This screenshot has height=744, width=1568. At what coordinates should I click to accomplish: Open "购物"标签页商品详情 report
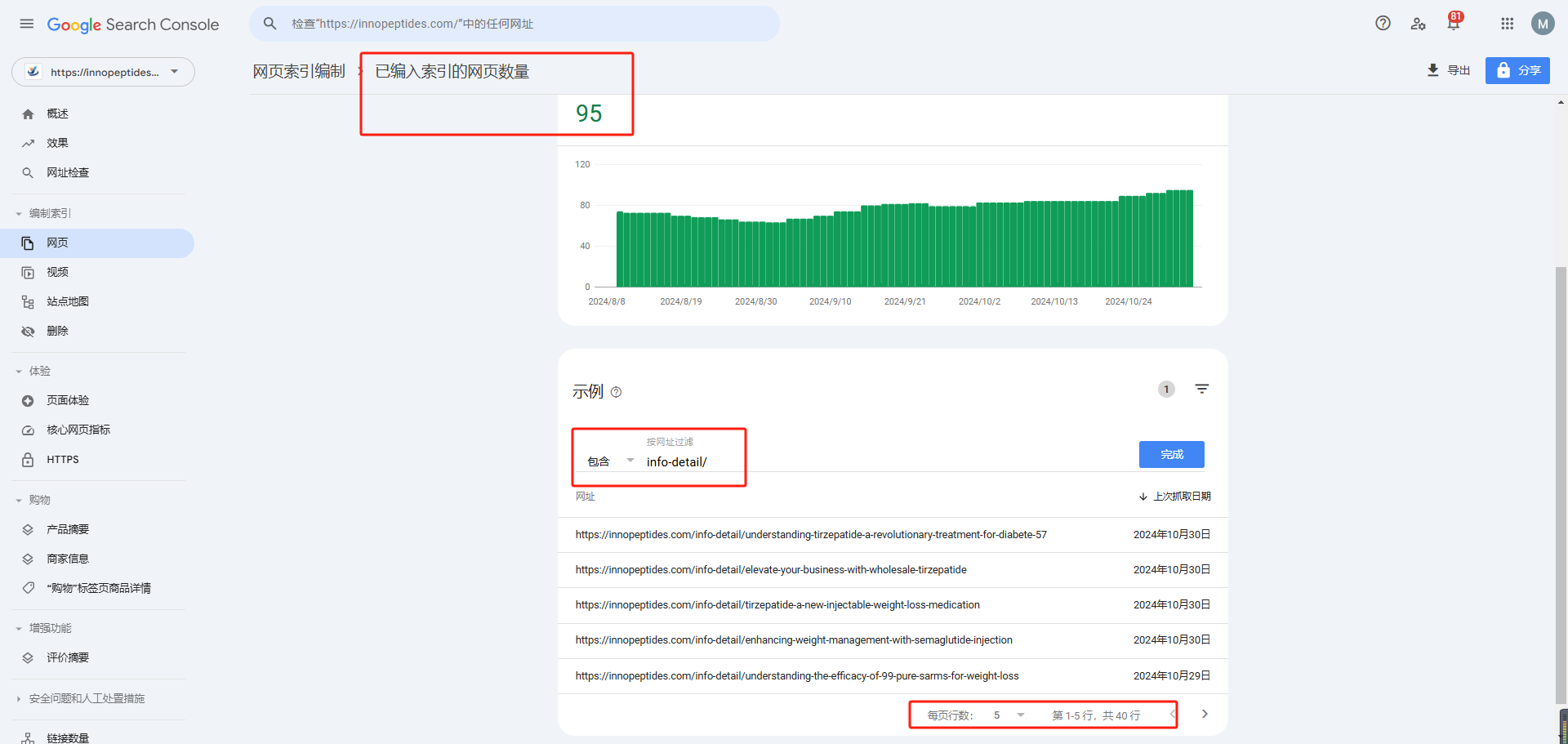coord(97,588)
